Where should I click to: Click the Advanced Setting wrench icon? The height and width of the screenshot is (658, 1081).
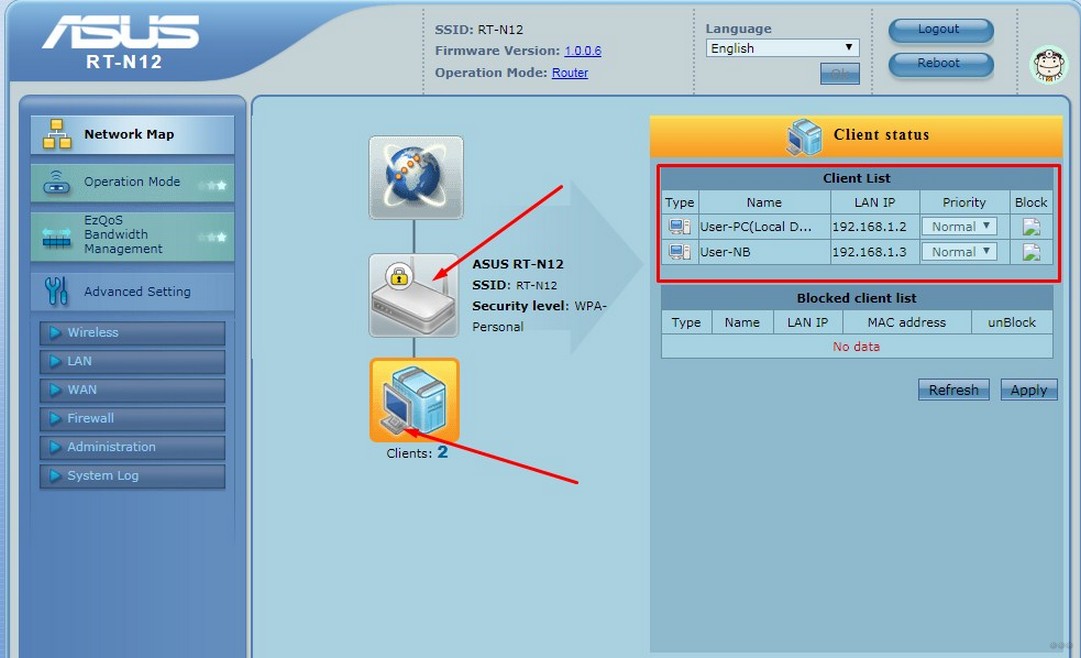tap(57, 291)
